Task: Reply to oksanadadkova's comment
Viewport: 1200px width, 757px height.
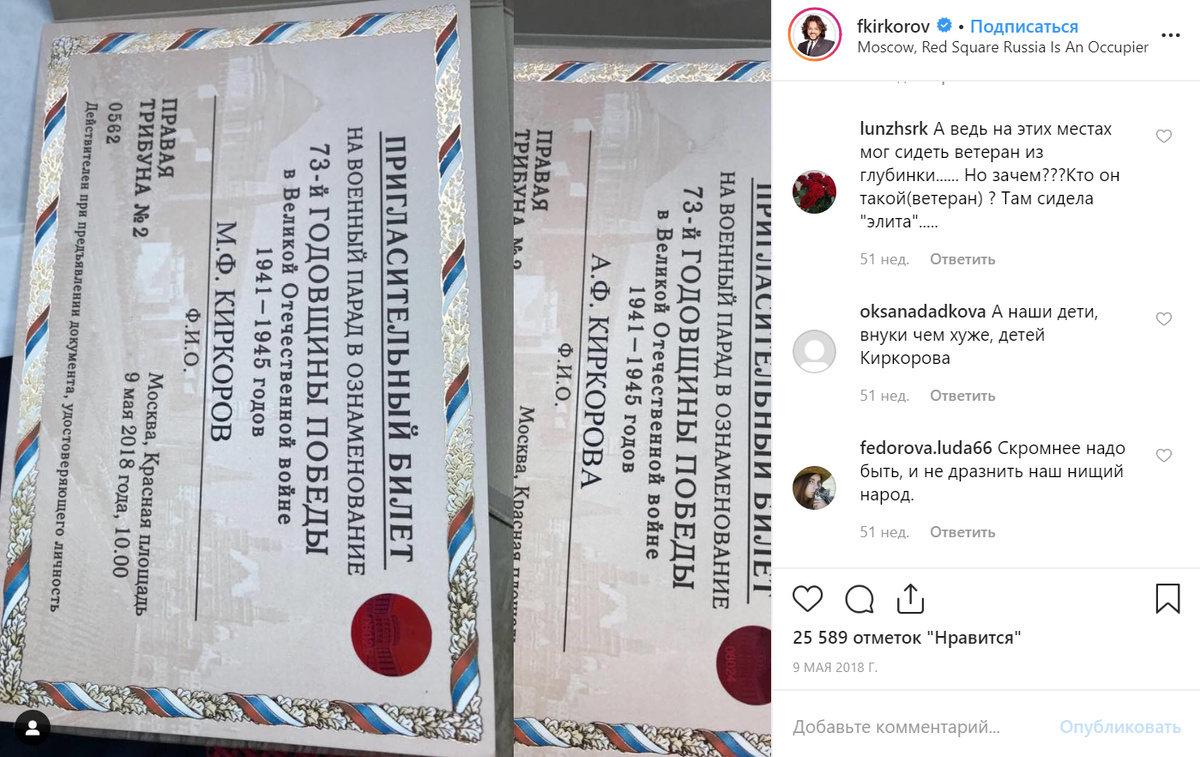Action: 962,396
